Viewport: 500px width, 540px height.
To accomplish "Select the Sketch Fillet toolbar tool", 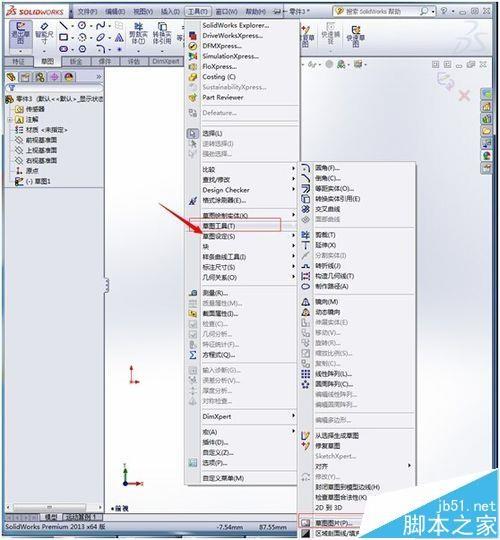I will point(101,49).
